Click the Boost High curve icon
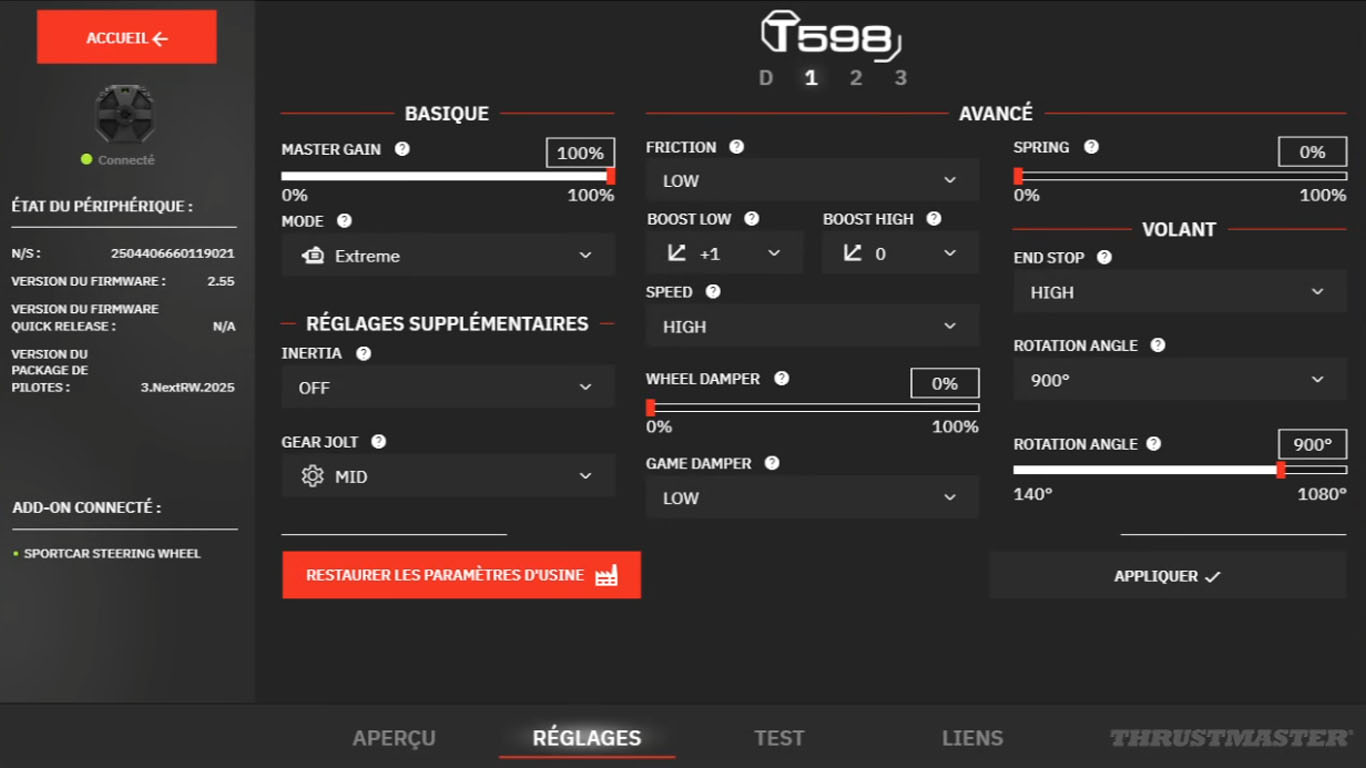This screenshot has height=768, width=1366. pos(852,253)
